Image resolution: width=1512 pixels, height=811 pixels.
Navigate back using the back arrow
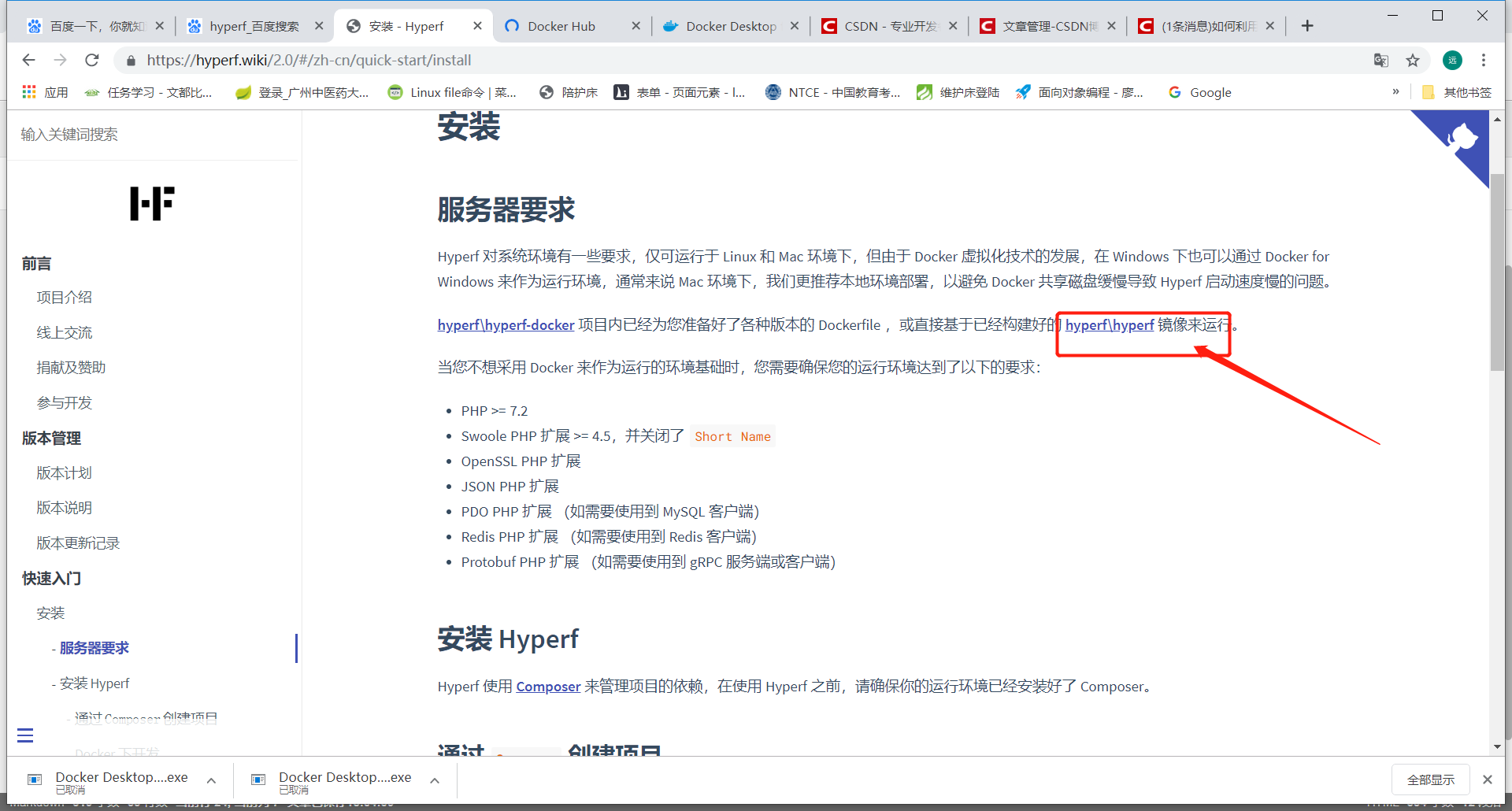click(29, 60)
